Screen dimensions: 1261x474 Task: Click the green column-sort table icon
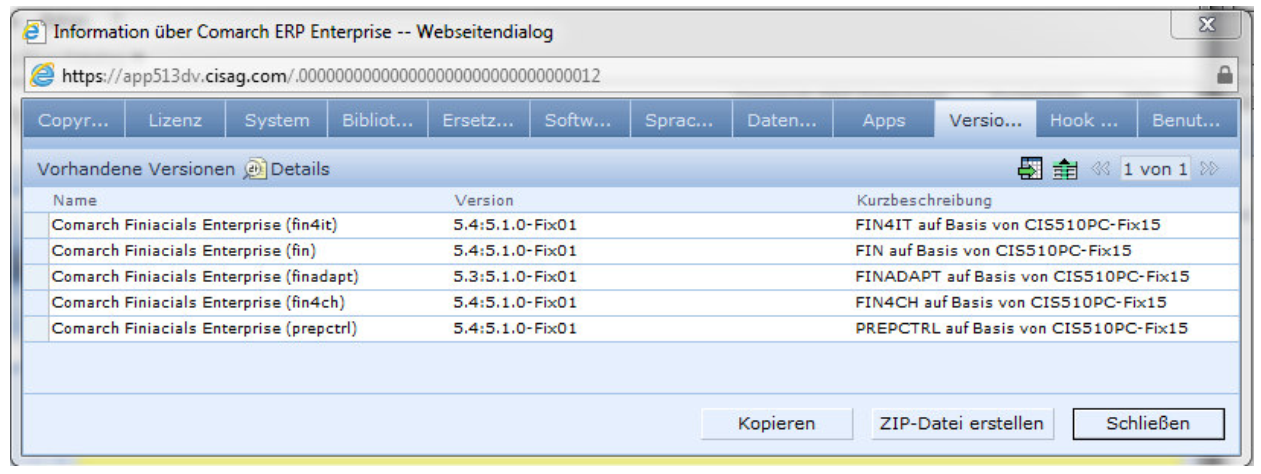[1064, 170]
